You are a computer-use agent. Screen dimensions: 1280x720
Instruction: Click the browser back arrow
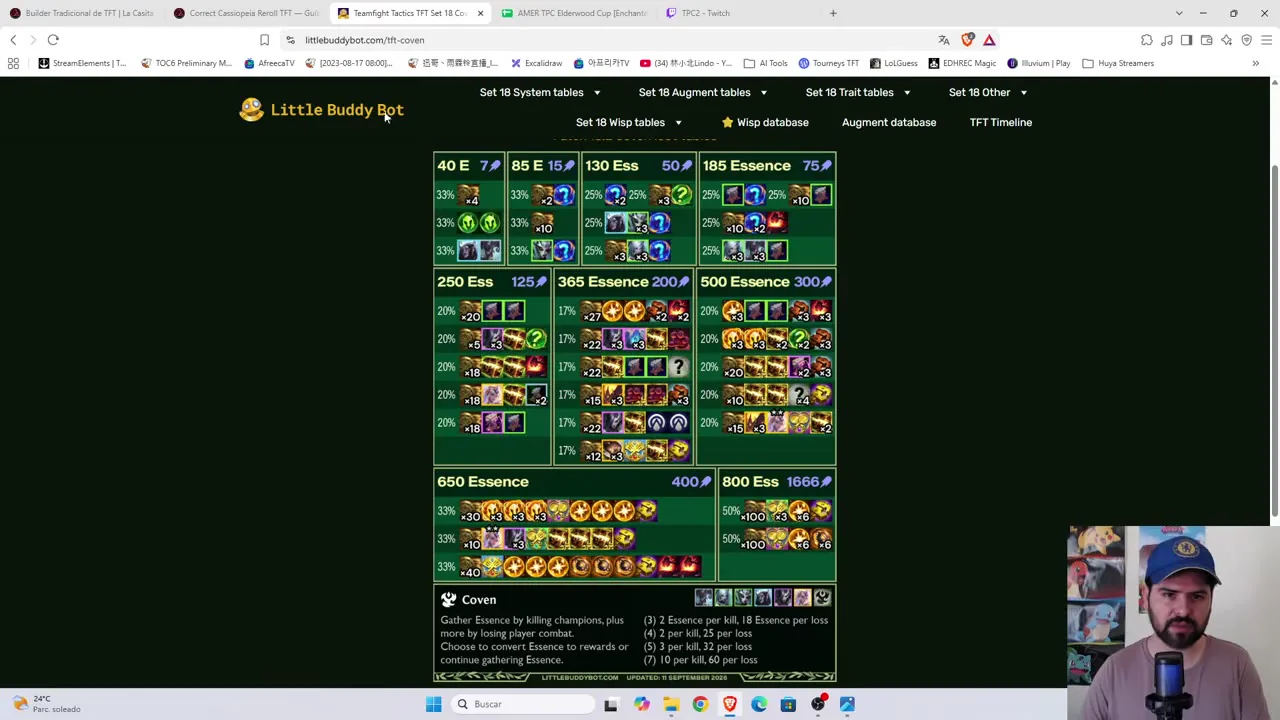[x=13, y=40]
